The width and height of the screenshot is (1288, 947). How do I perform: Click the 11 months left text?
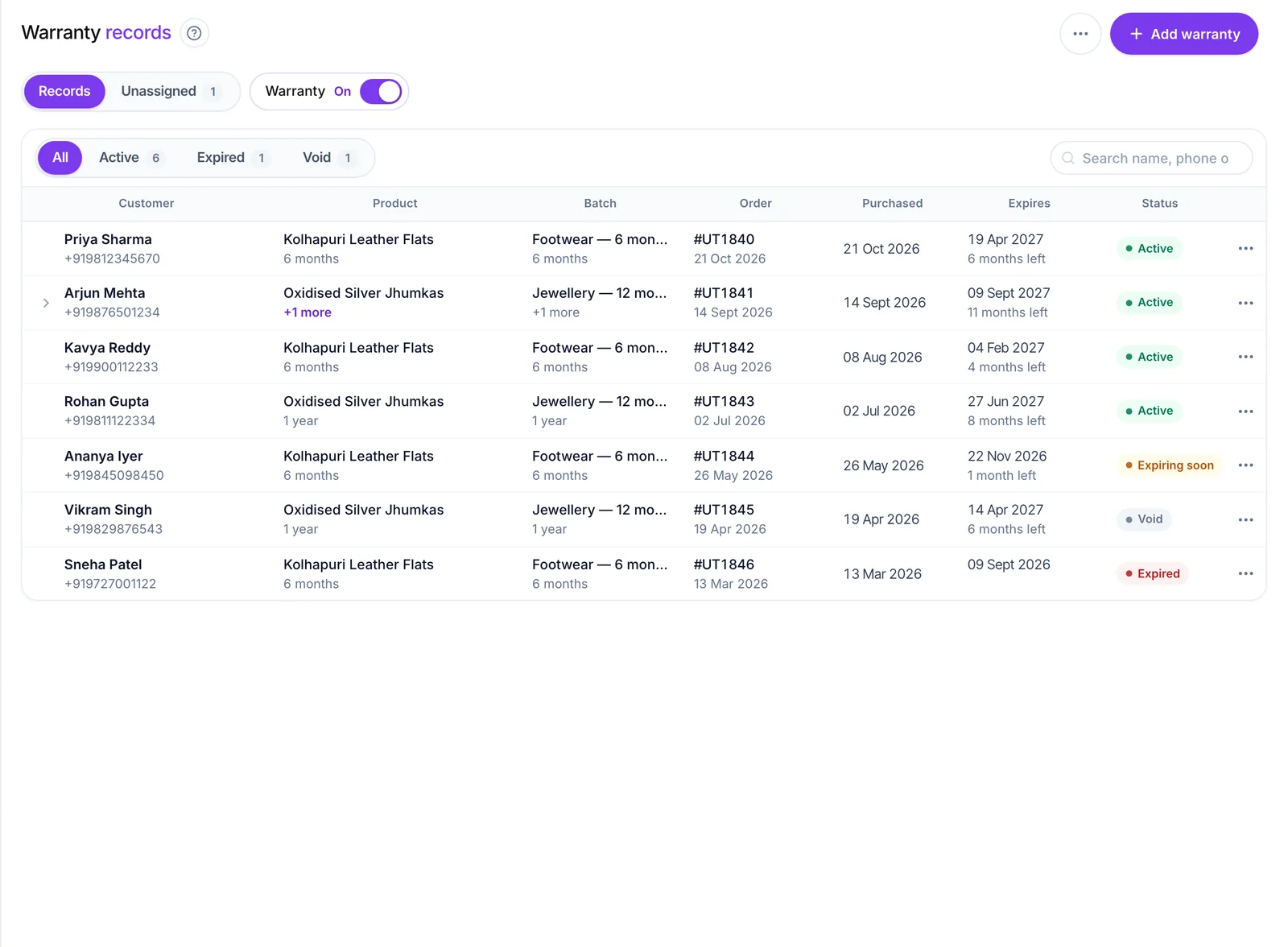click(x=1007, y=312)
